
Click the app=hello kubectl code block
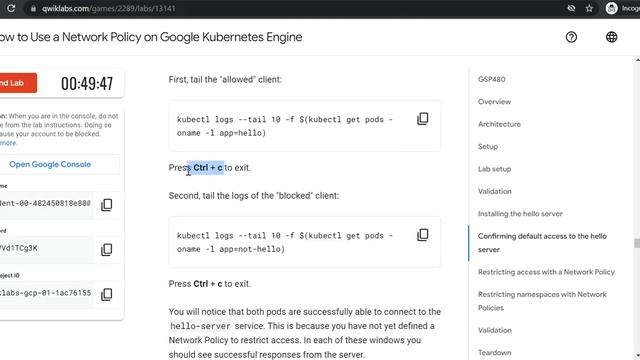pyautogui.click(x=304, y=126)
